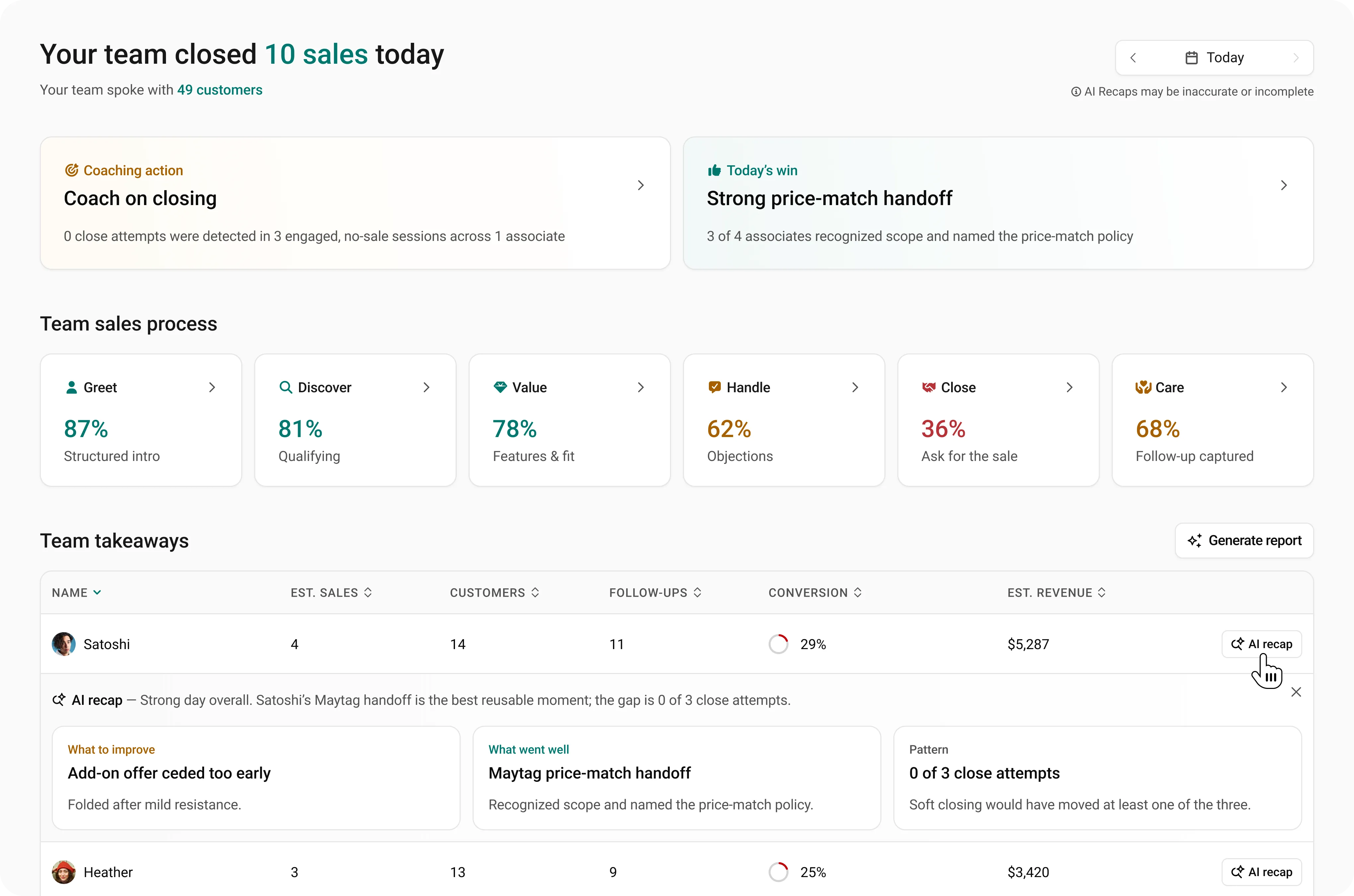Expand the Close card chevron
This screenshot has width=1354, height=896.
pos(1070,387)
